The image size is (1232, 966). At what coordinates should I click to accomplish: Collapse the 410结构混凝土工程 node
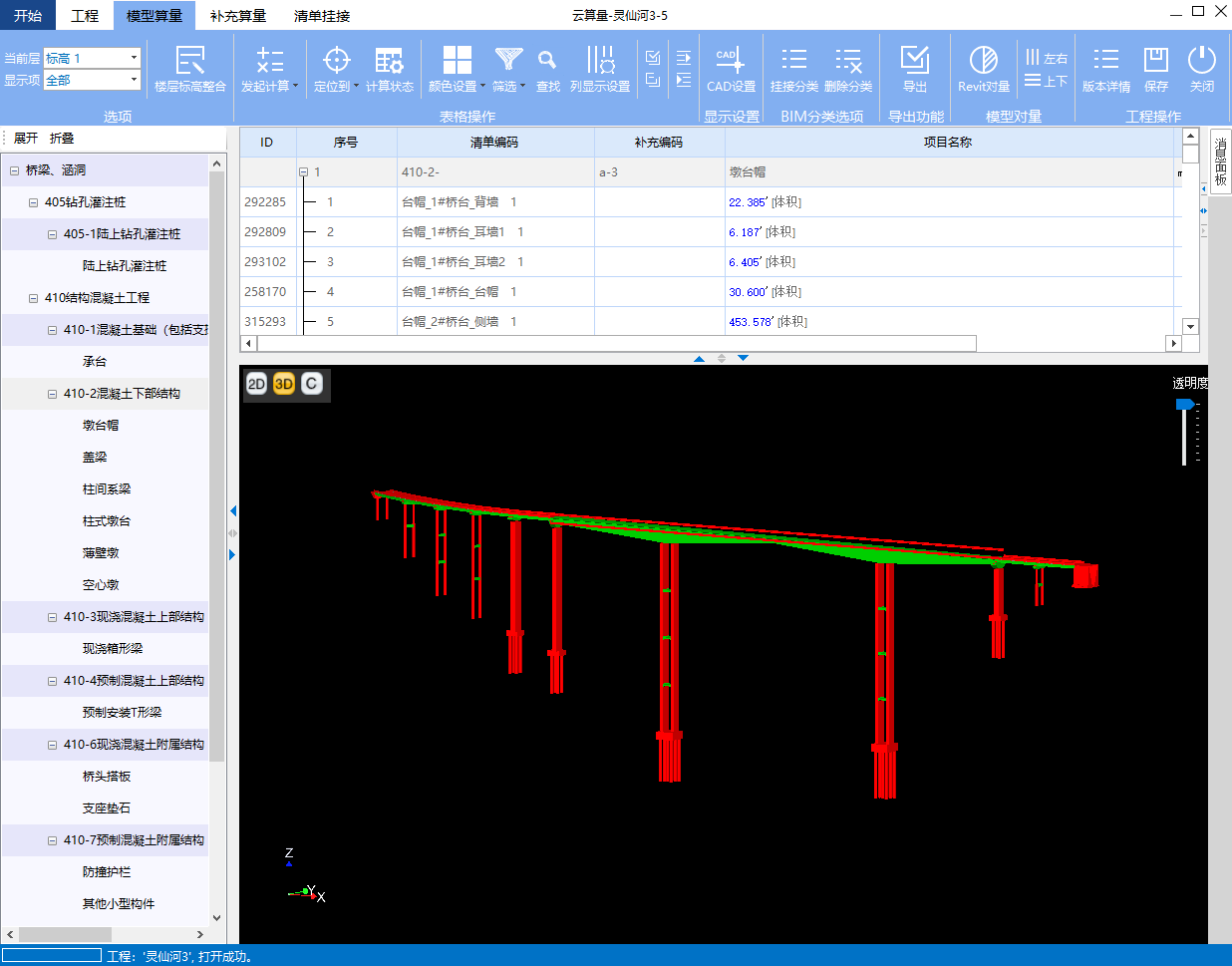(33, 298)
